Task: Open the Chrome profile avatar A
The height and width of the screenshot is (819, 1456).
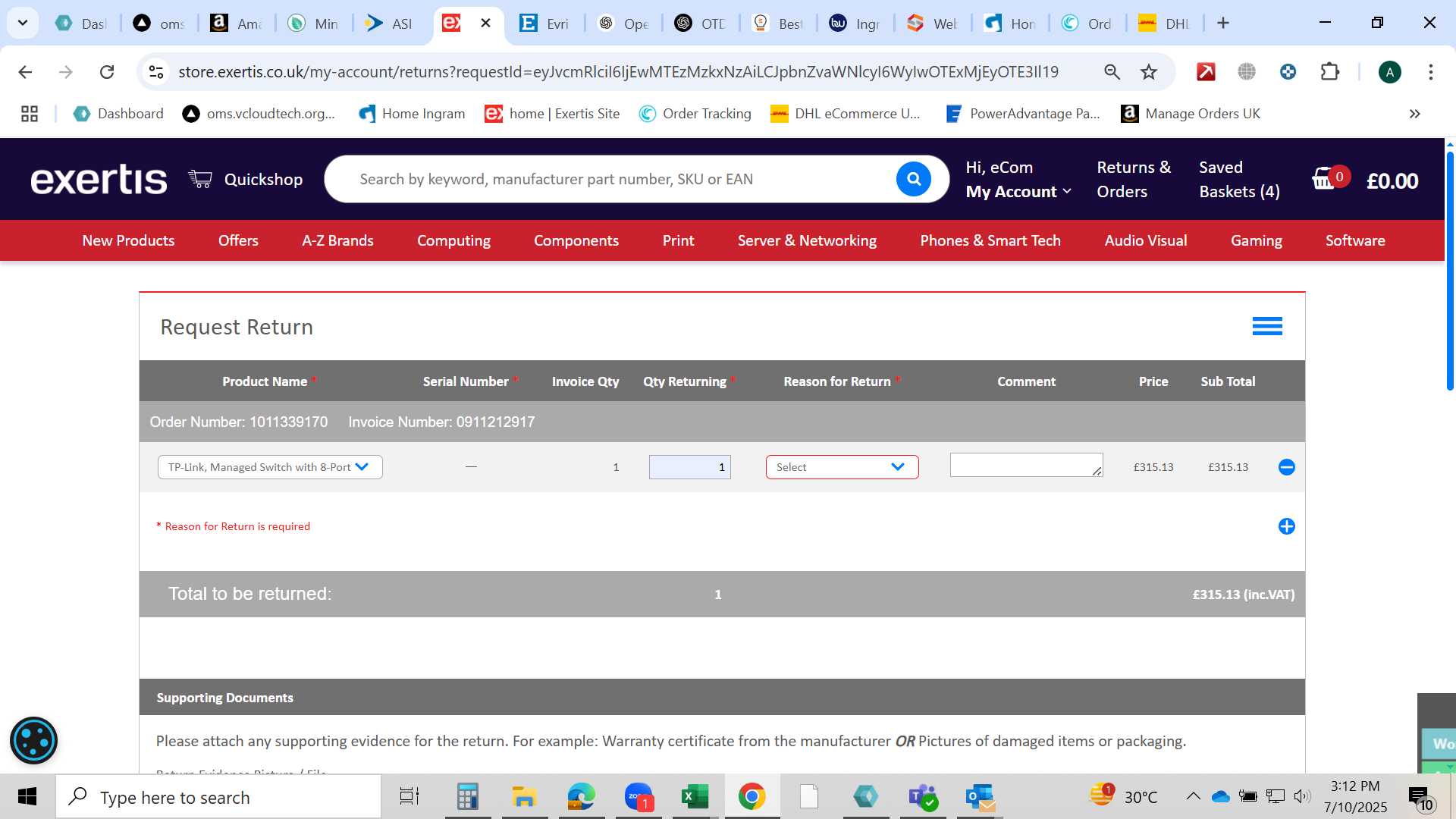Action: pos(1389,72)
